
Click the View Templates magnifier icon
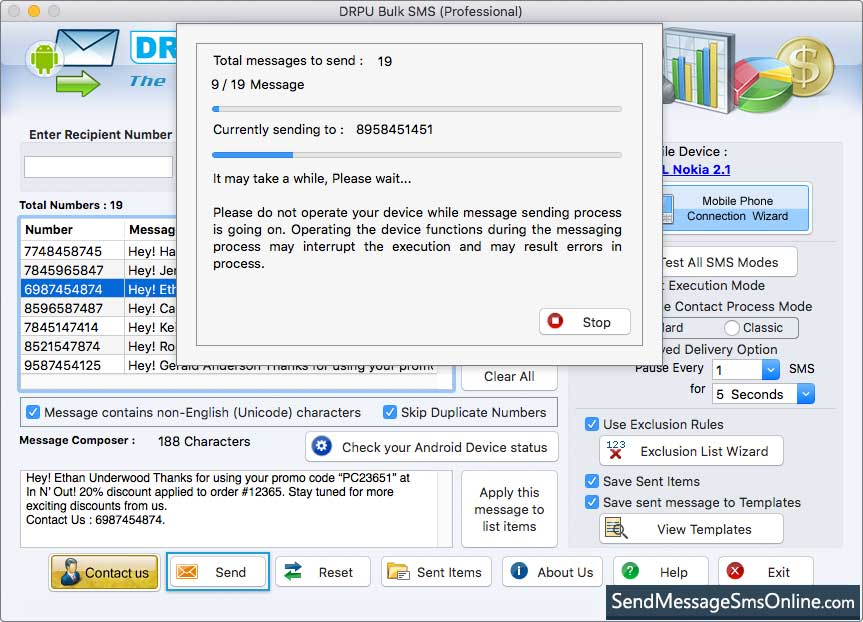(x=617, y=529)
